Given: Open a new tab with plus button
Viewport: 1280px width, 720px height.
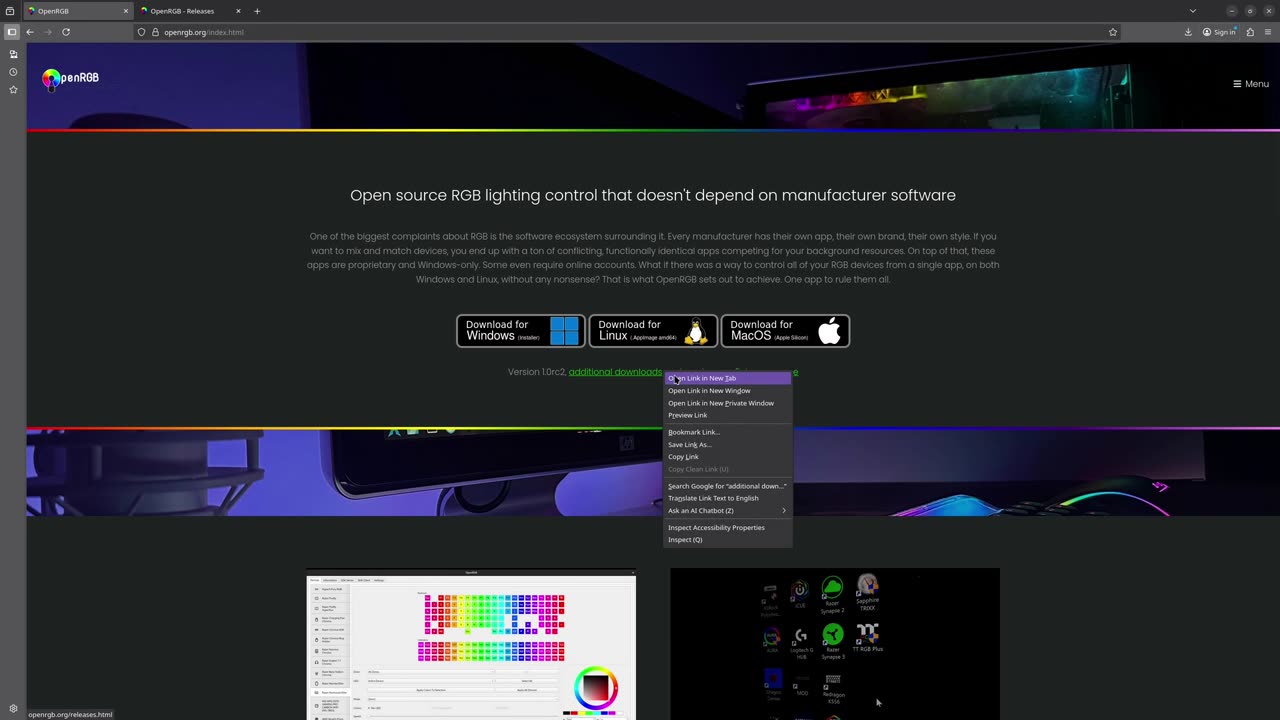Looking at the screenshot, I should coord(257,11).
